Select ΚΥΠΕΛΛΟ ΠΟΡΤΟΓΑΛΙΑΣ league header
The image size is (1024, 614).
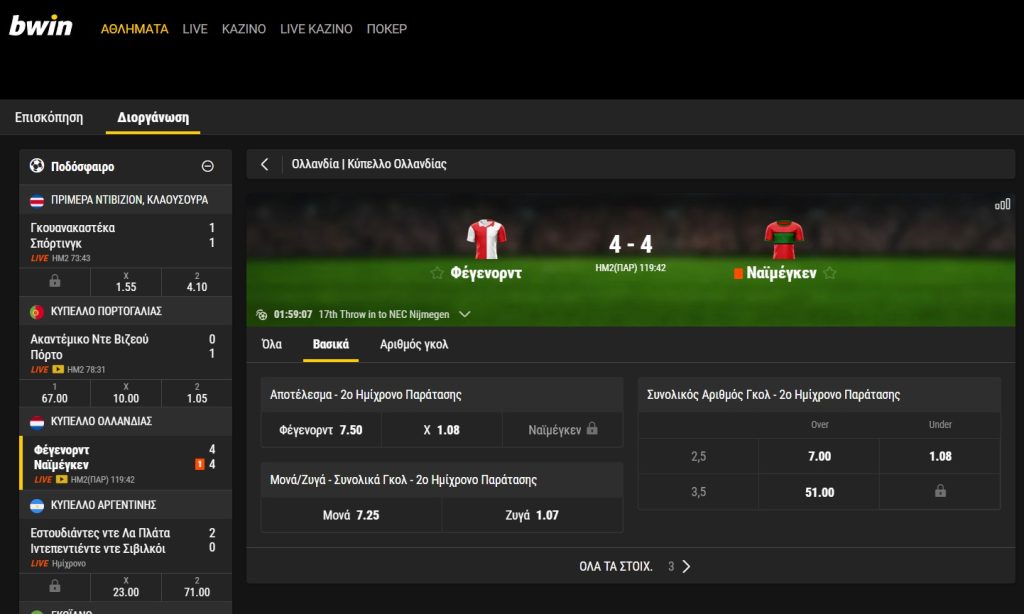[125, 312]
